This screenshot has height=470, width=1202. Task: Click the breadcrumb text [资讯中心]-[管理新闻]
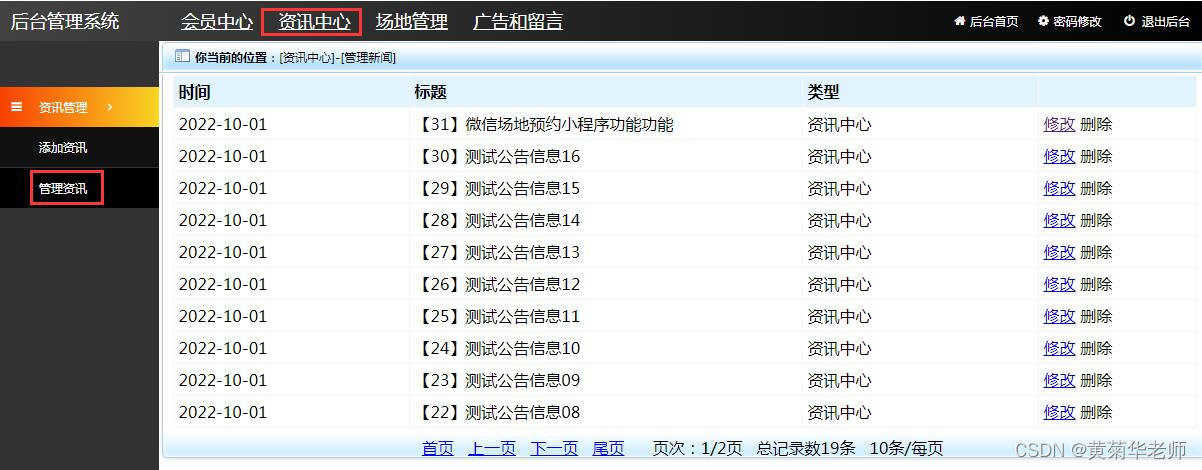click(x=338, y=57)
